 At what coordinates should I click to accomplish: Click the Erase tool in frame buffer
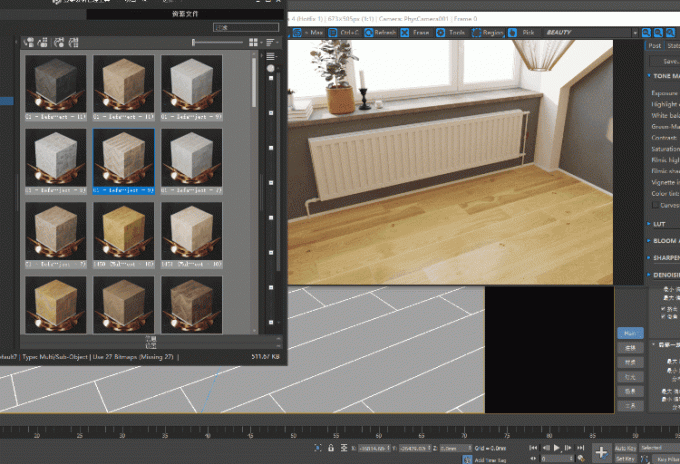point(405,33)
